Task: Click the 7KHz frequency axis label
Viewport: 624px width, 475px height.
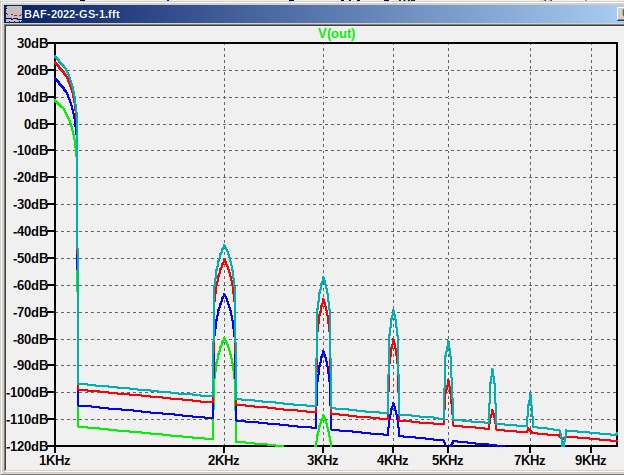Action: coord(530,461)
